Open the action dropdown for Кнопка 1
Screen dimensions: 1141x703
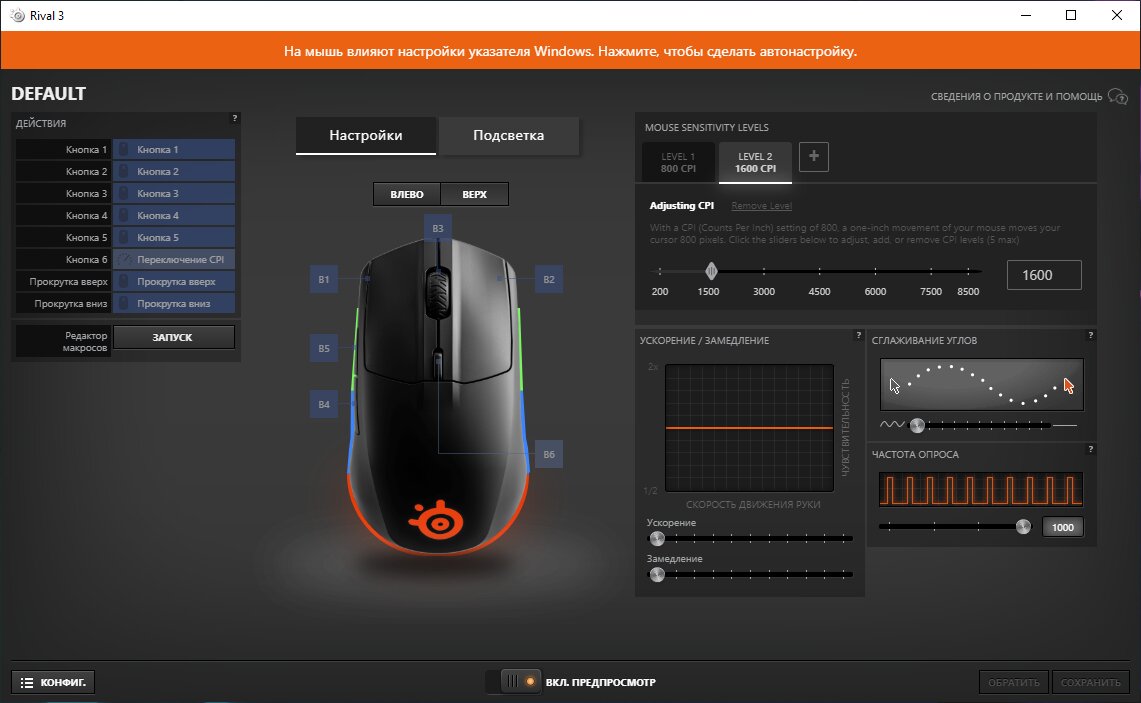174,149
